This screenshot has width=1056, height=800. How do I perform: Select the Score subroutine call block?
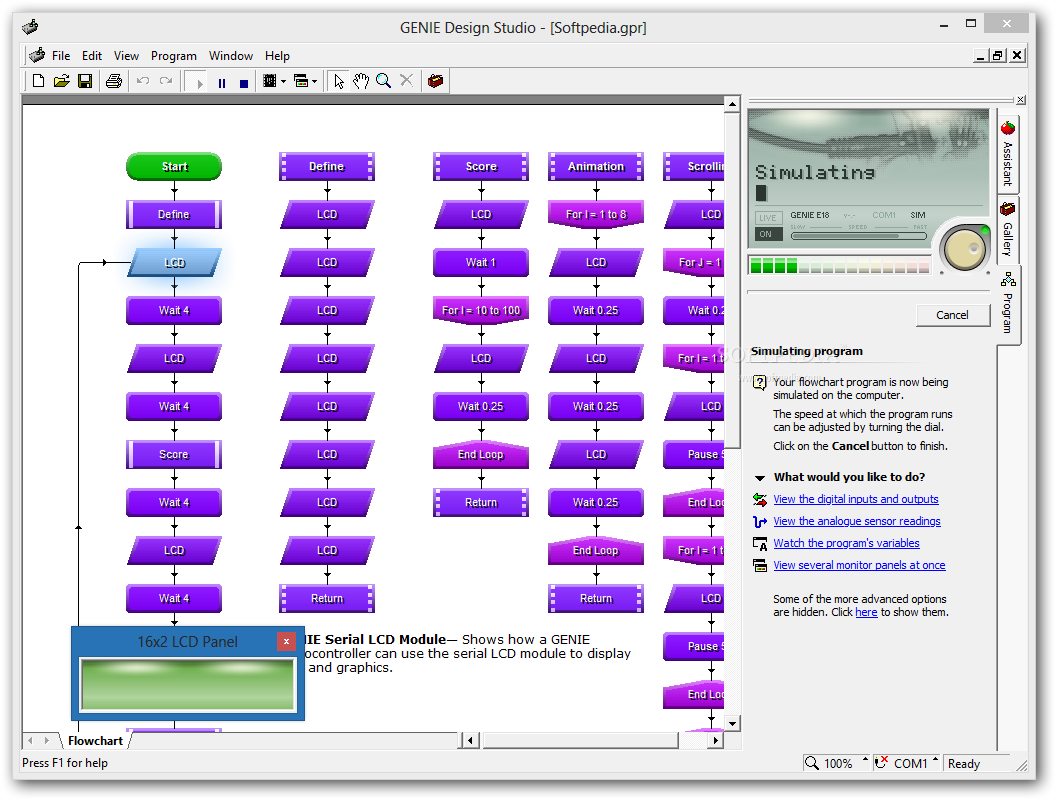tap(174, 455)
